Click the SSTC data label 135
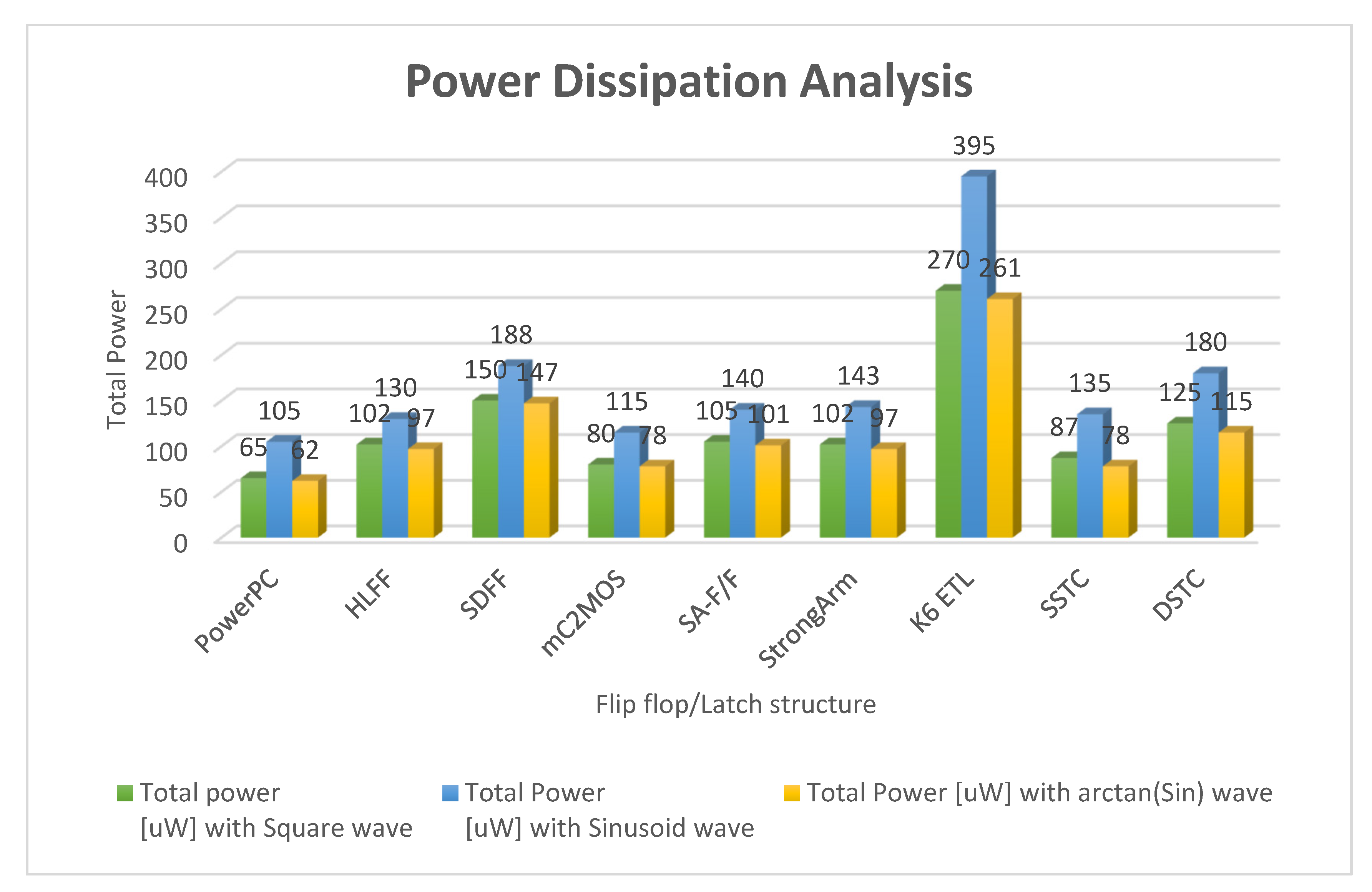This screenshot has height=892, width=1372. click(x=1090, y=383)
